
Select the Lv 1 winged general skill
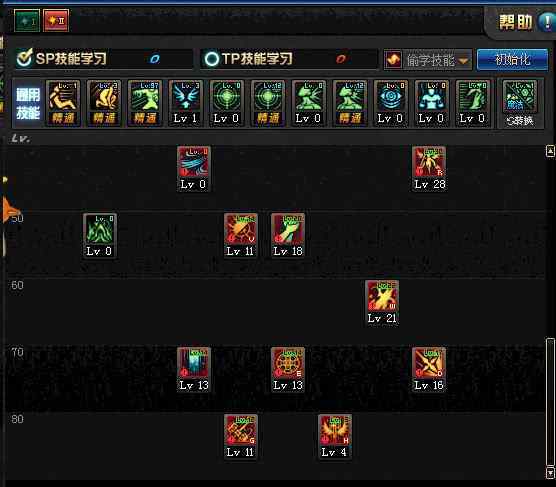pyautogui.click(x=185, y=103)
